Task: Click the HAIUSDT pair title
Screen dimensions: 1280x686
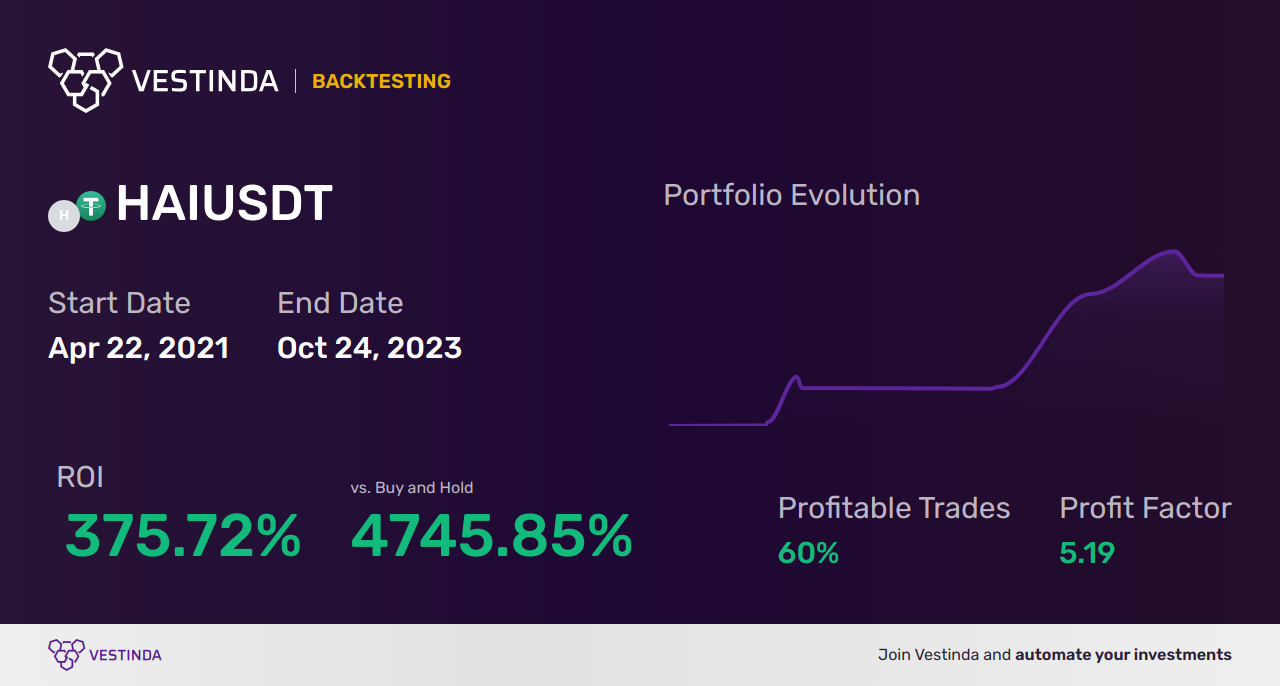Action: (x=224, y=204)
